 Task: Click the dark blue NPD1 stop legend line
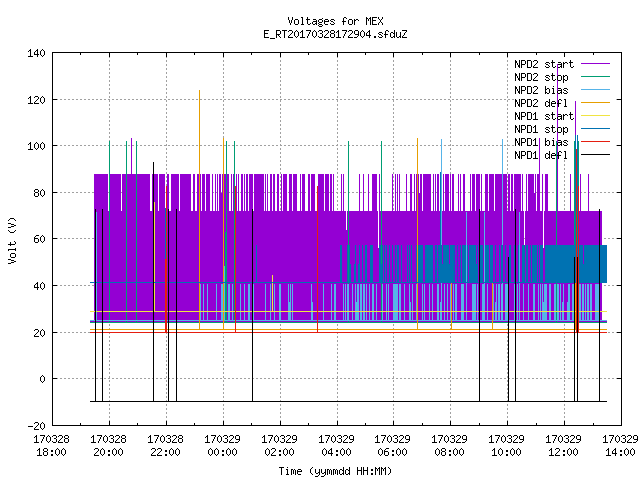coord(596,129)
